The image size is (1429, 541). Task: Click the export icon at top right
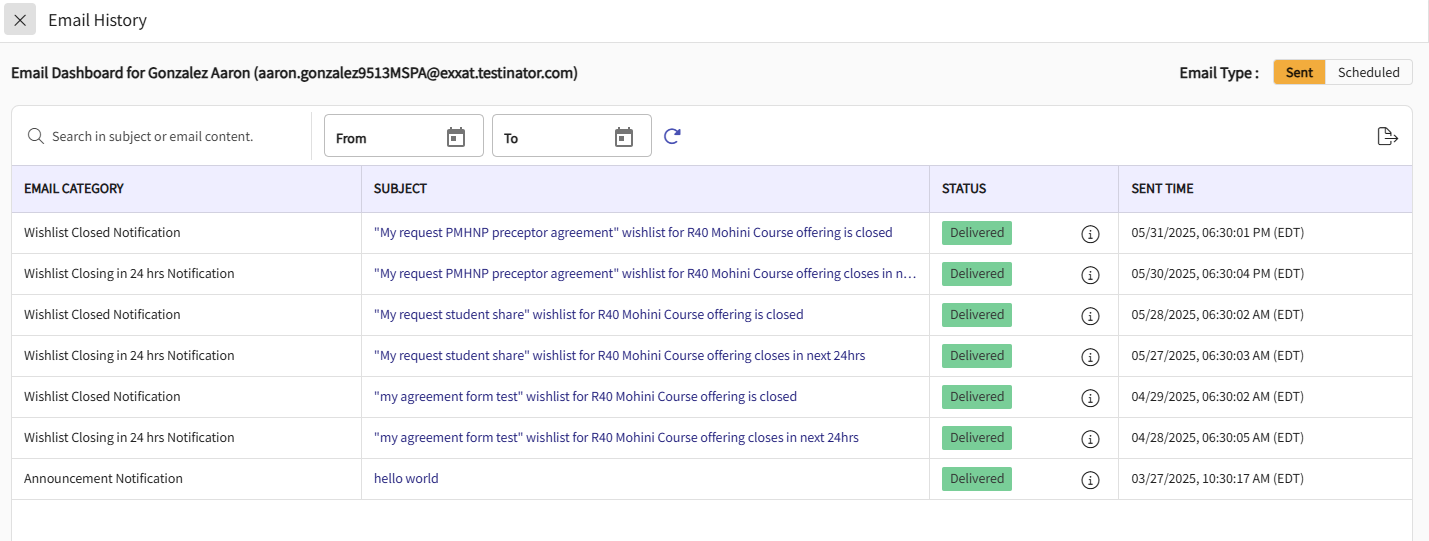(x=1387, y=137)
